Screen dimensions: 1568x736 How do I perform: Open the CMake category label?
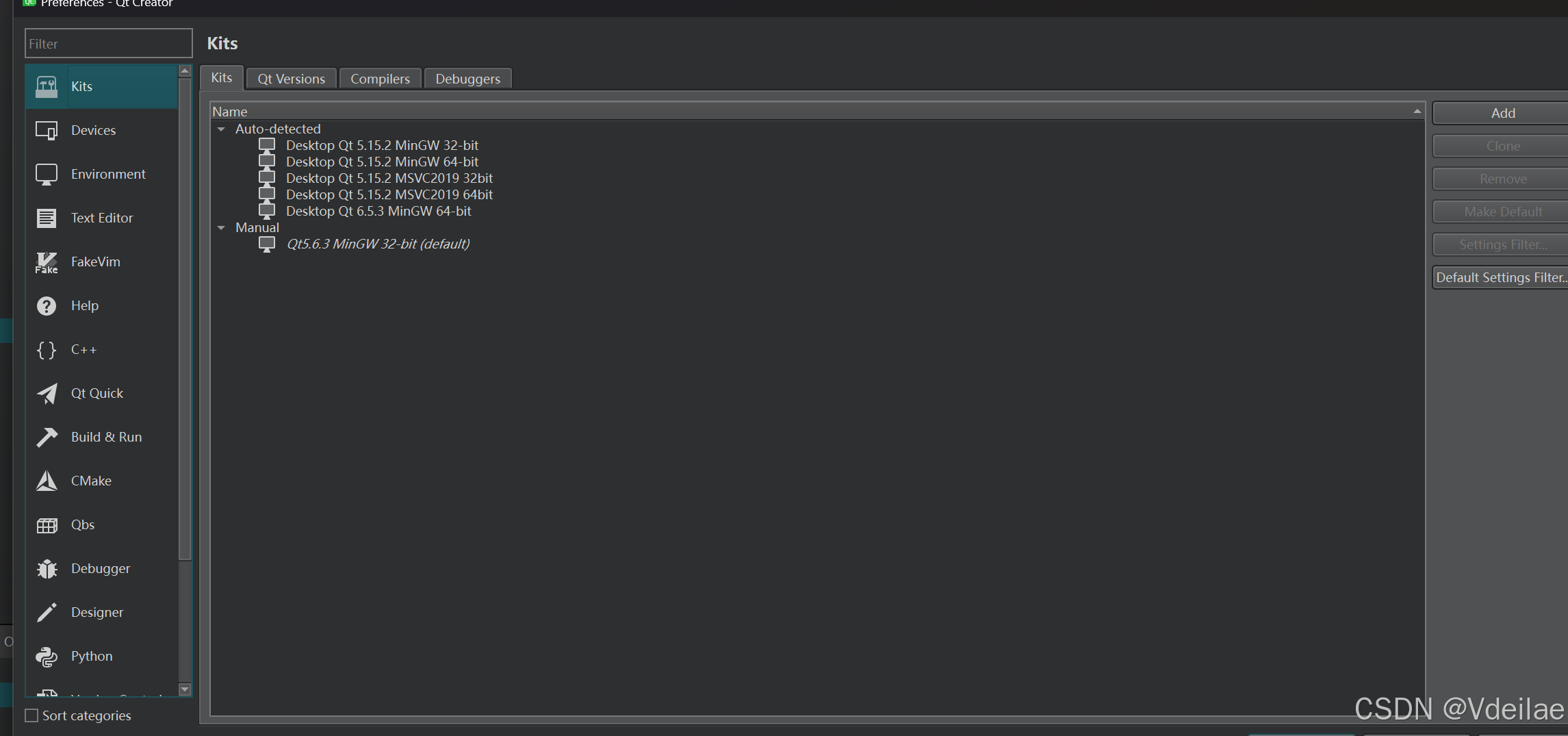[x=91, y=481]
